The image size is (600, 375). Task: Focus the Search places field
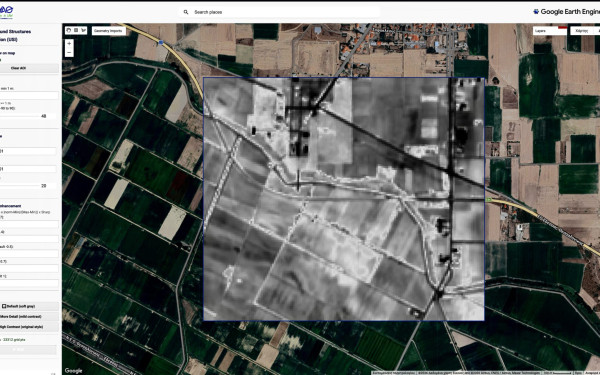(x=279, y=12)
